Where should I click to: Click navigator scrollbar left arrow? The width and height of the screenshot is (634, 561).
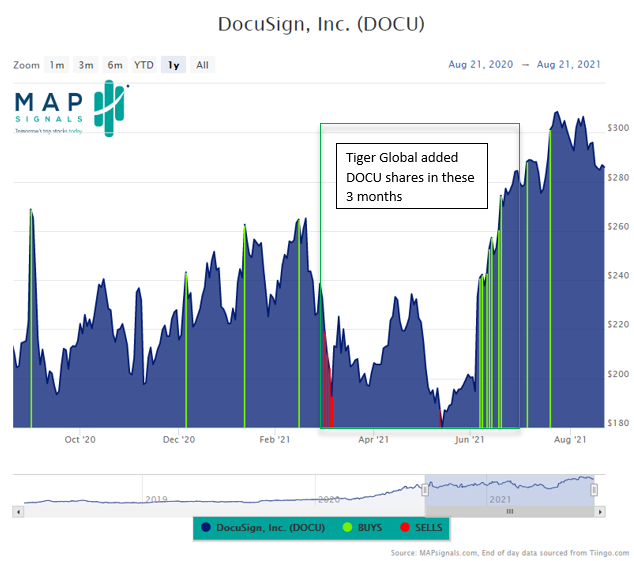[x=18, y=512]
